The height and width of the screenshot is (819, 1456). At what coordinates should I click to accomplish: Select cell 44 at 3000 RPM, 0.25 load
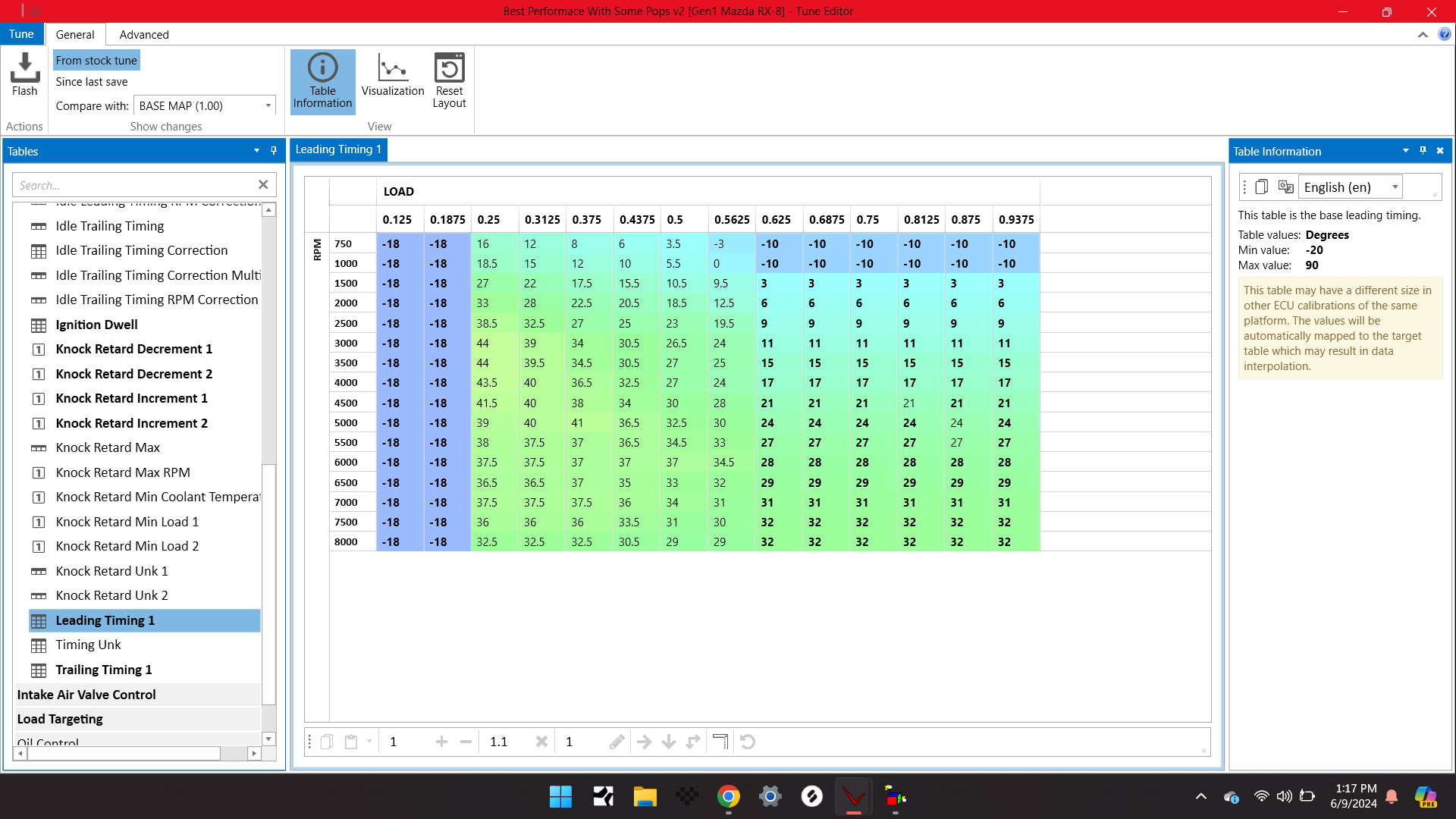pyautogui.click(x=494, y=343)
